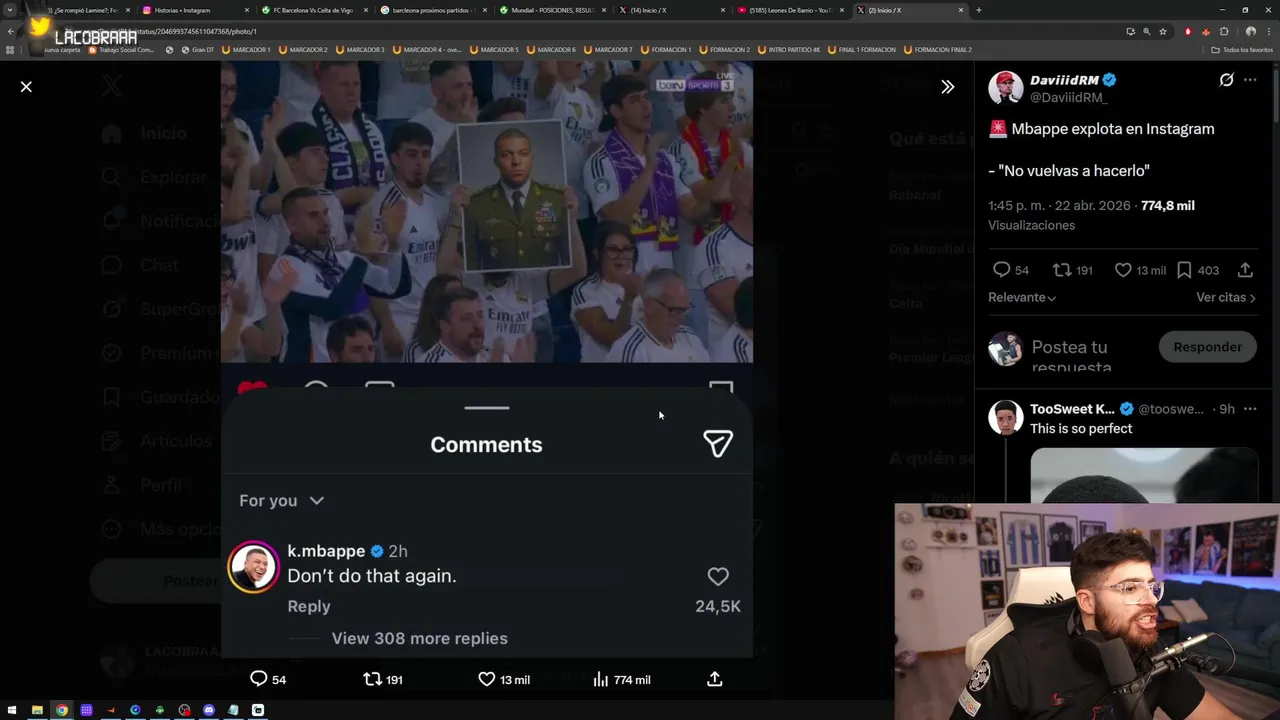1280x720 pixels.
Task: Open Discord from the taskbar
Action: click(209, 710)
